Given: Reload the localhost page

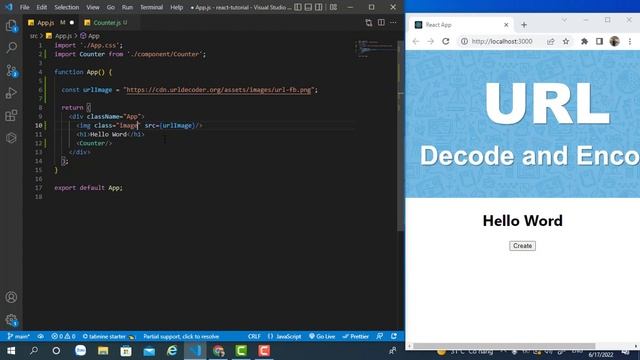Looking at the screenshot, I should 446,41.
